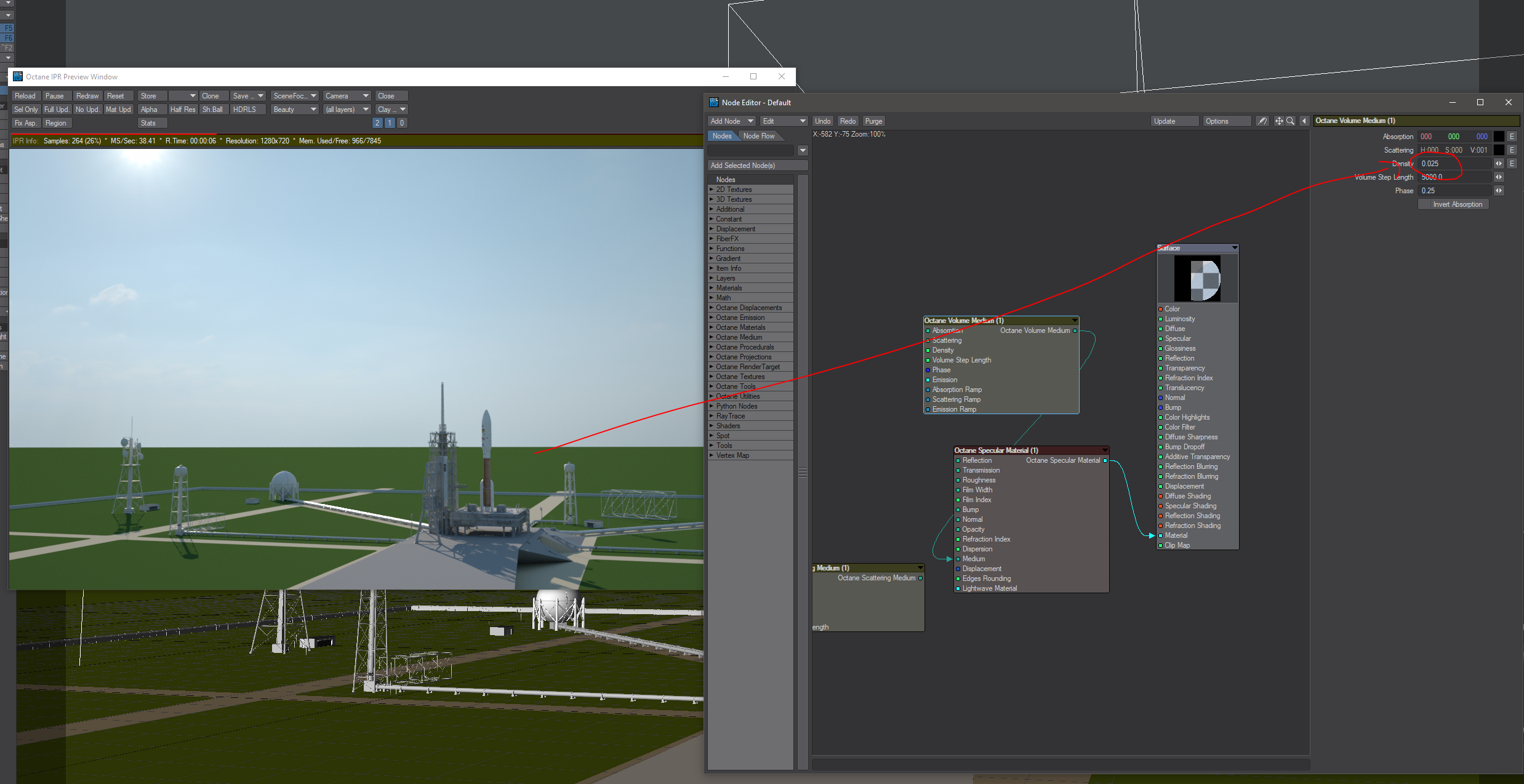
Task: Open the Edit menu in Node Editor
Action: [783, 121]
